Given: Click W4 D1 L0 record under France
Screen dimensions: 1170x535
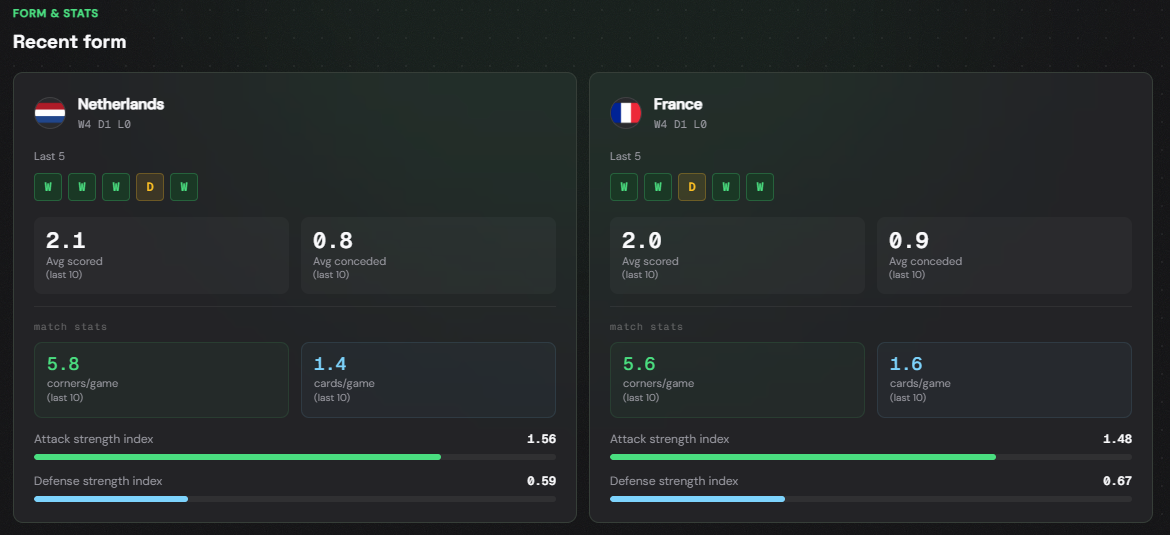Looking at the screenshot, I should point(681,125).
